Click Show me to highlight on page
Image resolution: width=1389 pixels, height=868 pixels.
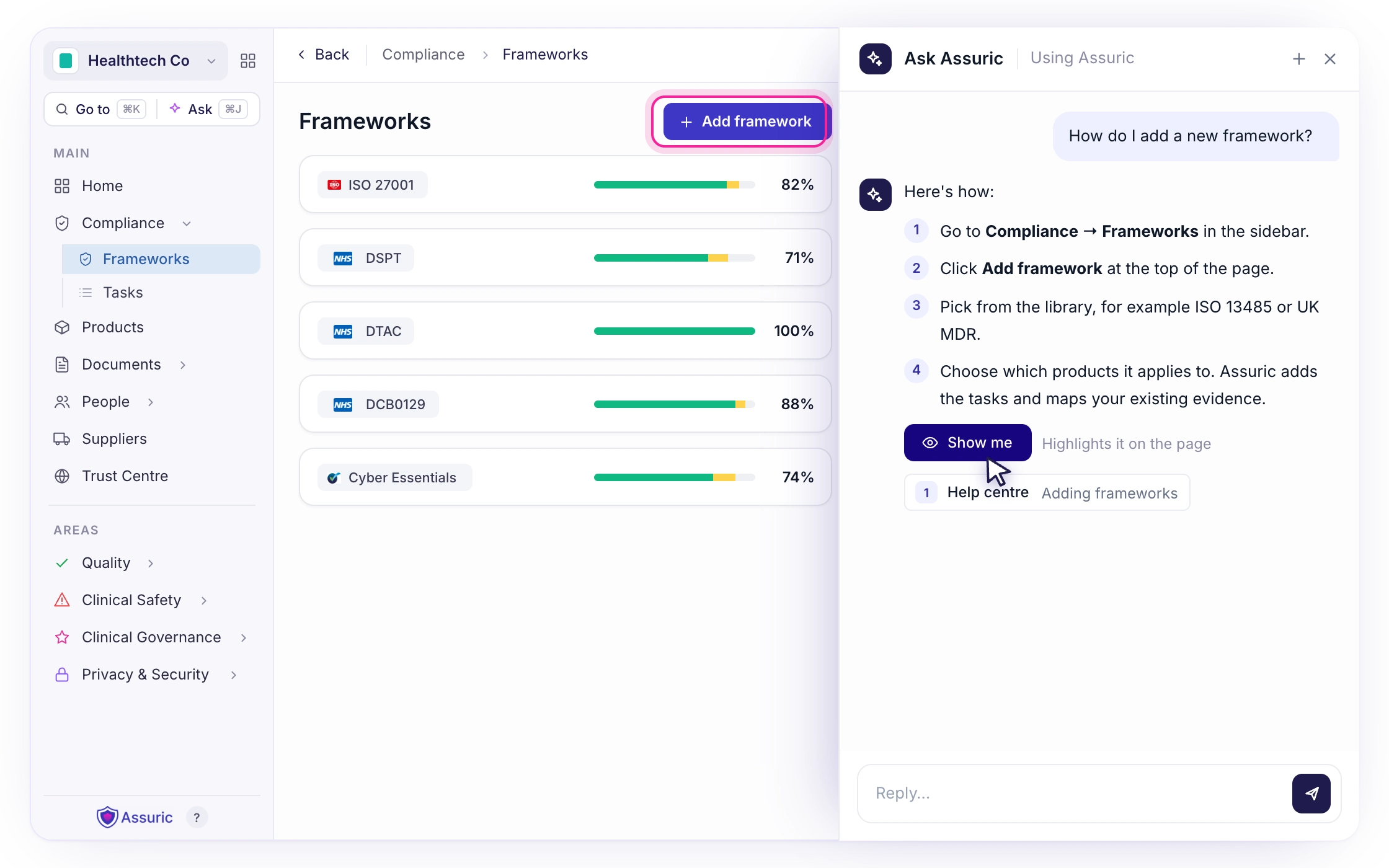967,443
